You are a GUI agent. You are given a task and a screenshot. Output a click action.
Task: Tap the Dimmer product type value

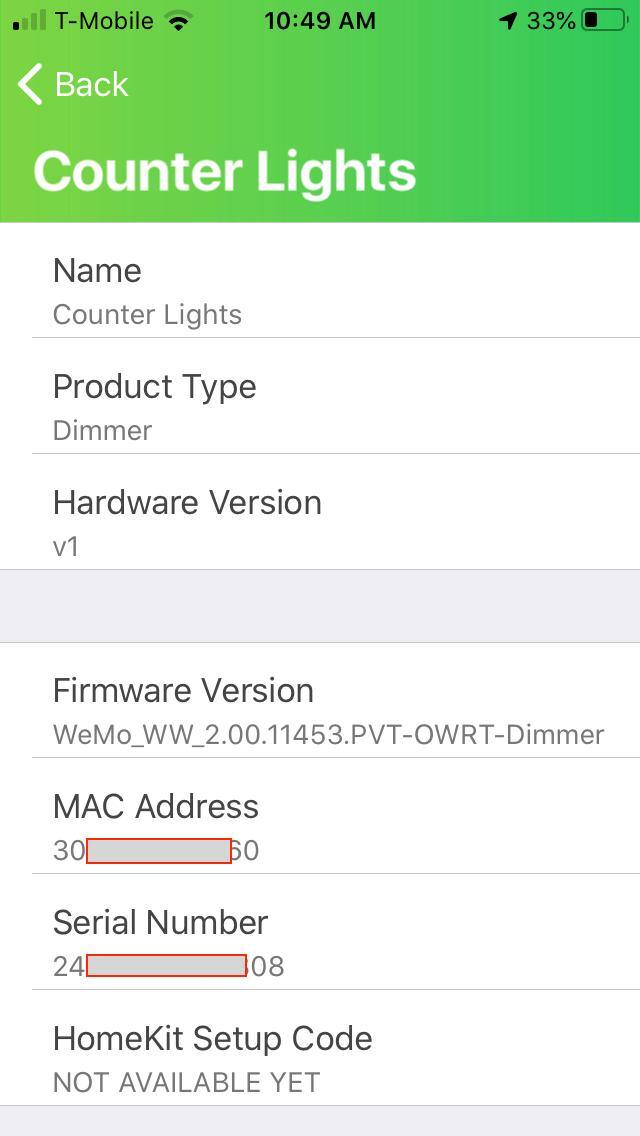click(102, 430)
